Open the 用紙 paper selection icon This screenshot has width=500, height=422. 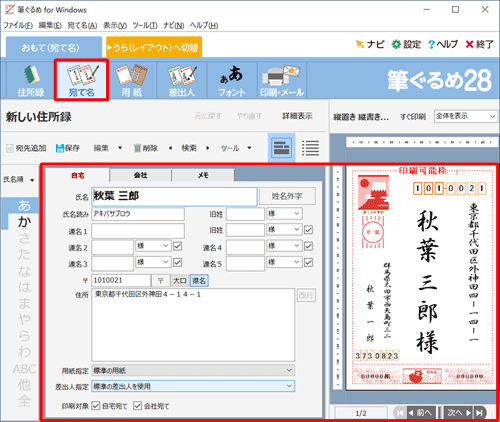coord(131,81)
